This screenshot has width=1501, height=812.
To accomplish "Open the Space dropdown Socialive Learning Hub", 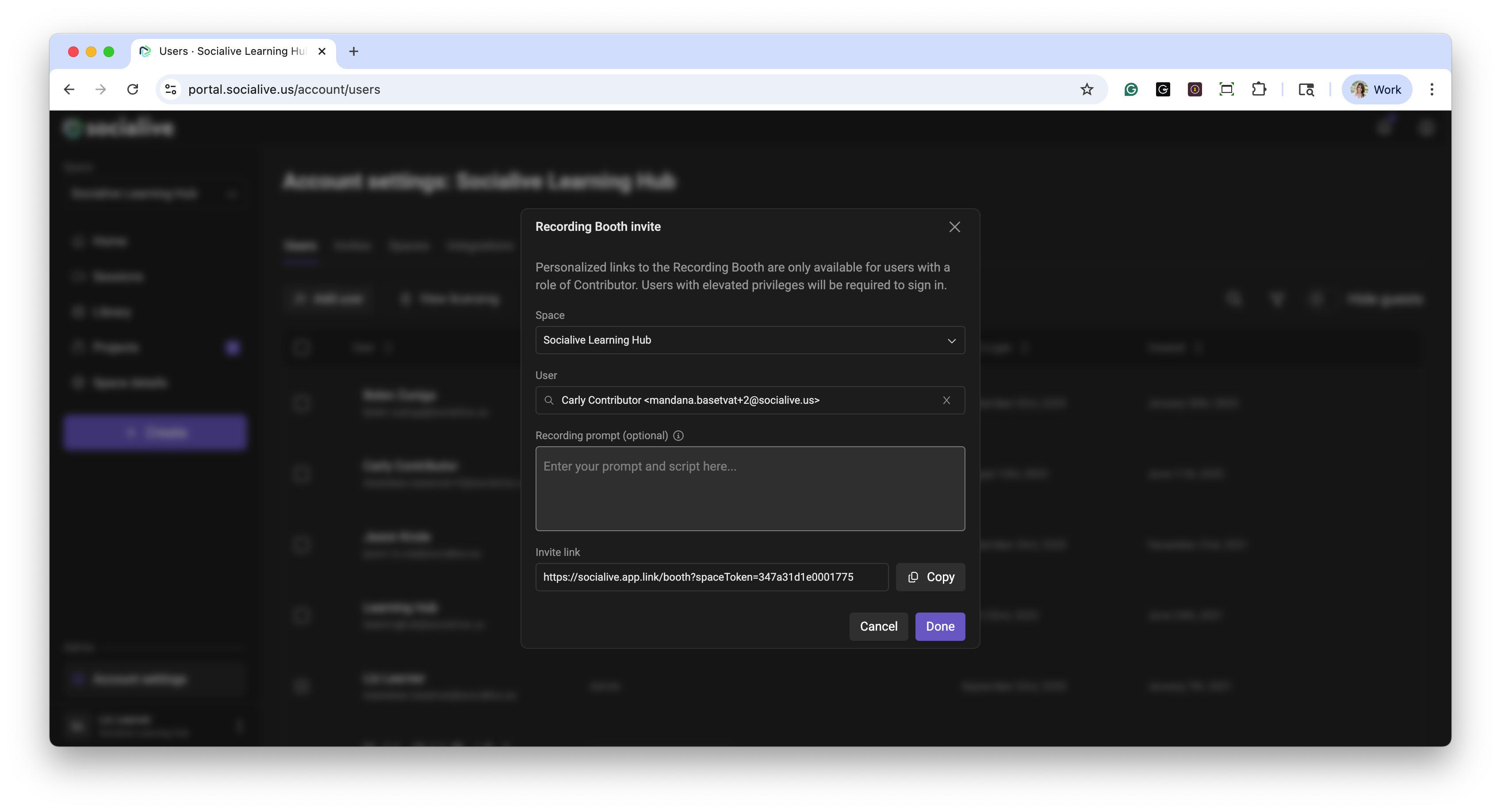I will (749, 340).
